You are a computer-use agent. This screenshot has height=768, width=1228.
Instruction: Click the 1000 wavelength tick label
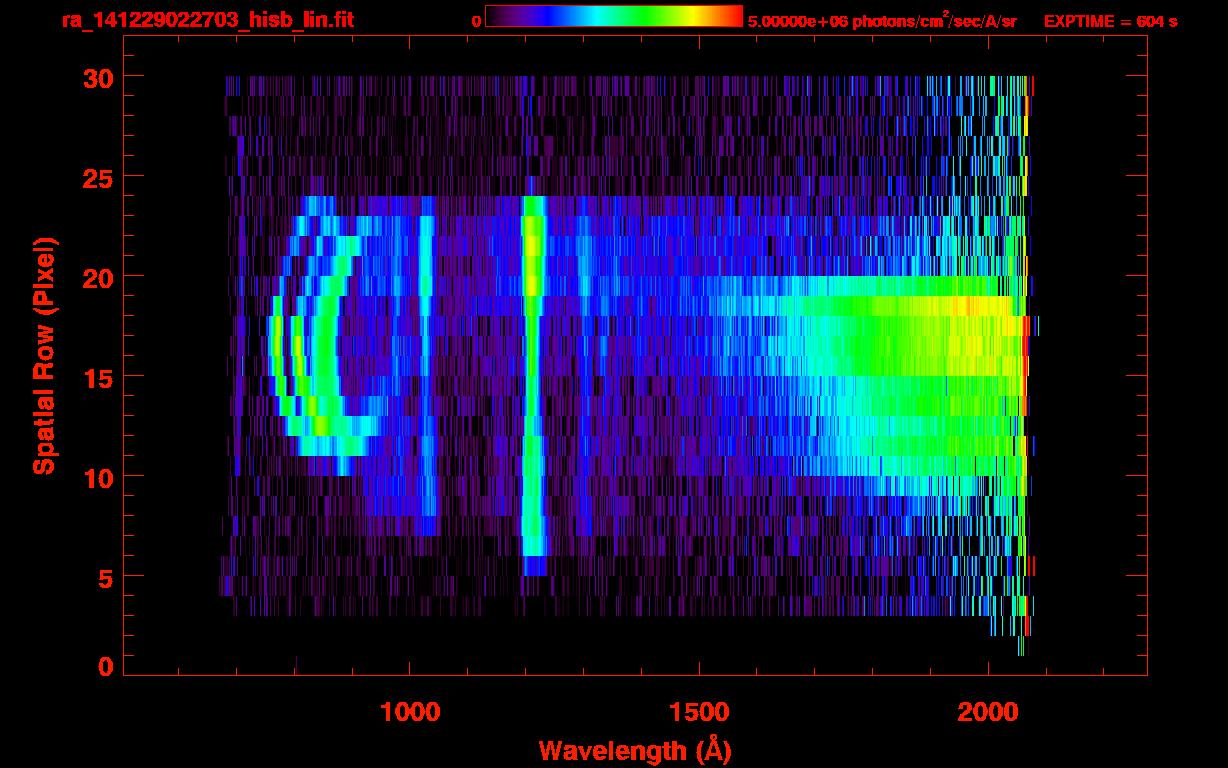pos(411,711)
